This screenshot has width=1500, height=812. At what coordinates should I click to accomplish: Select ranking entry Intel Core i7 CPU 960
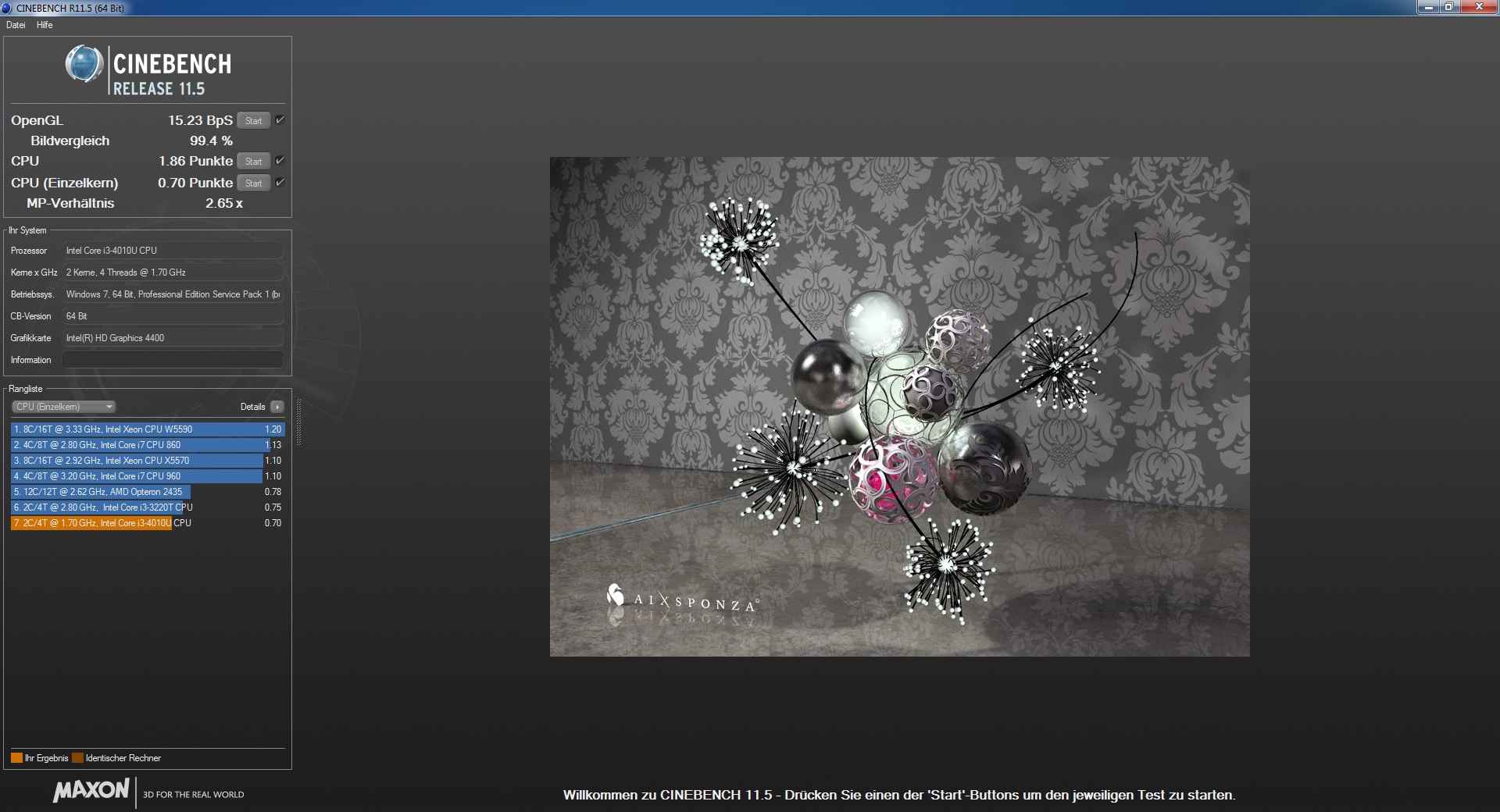pyautogui.click(x=148, y=476)
